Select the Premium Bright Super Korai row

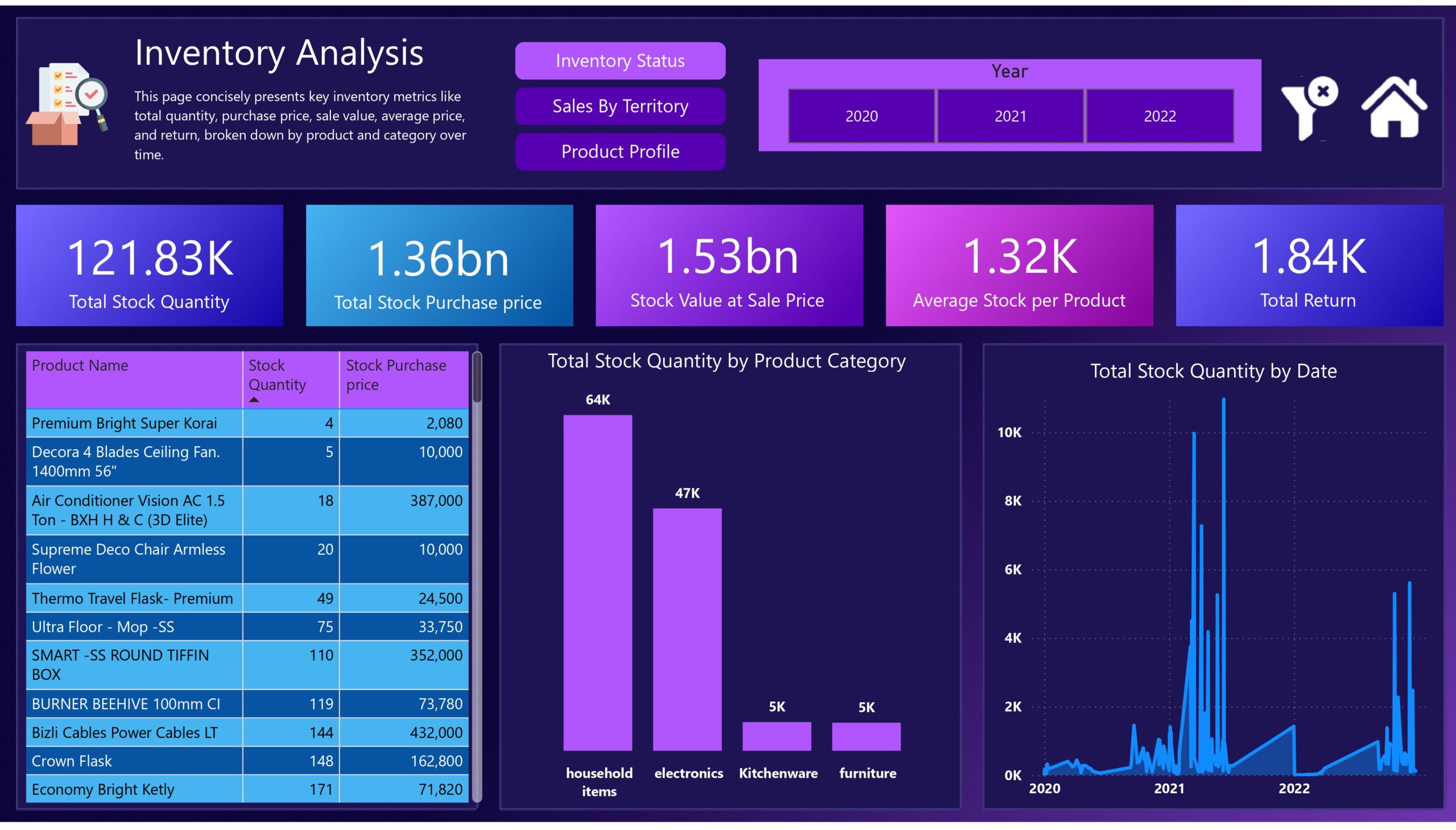(247, 423)
